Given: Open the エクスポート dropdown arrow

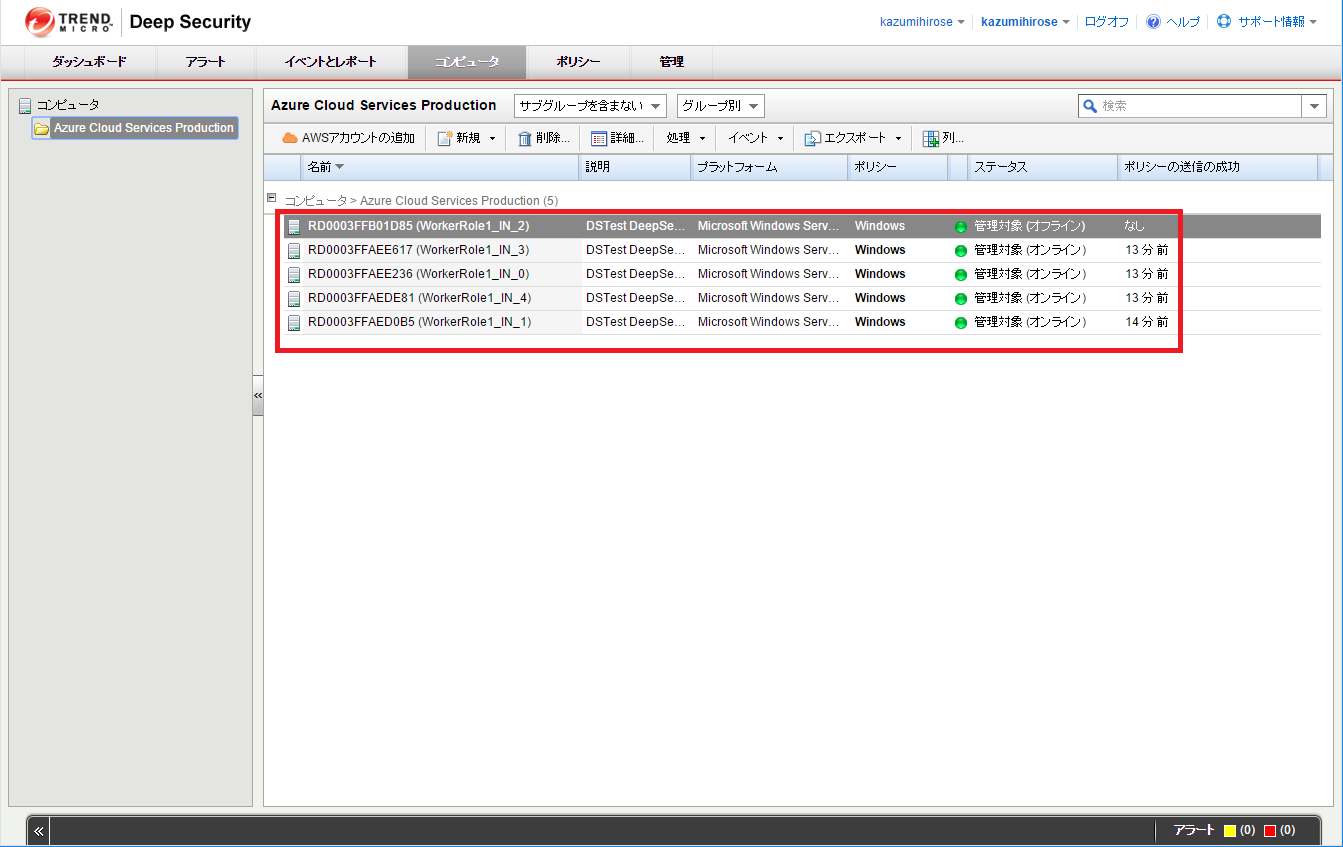Looking at the screenshot, I should [898, 138].
